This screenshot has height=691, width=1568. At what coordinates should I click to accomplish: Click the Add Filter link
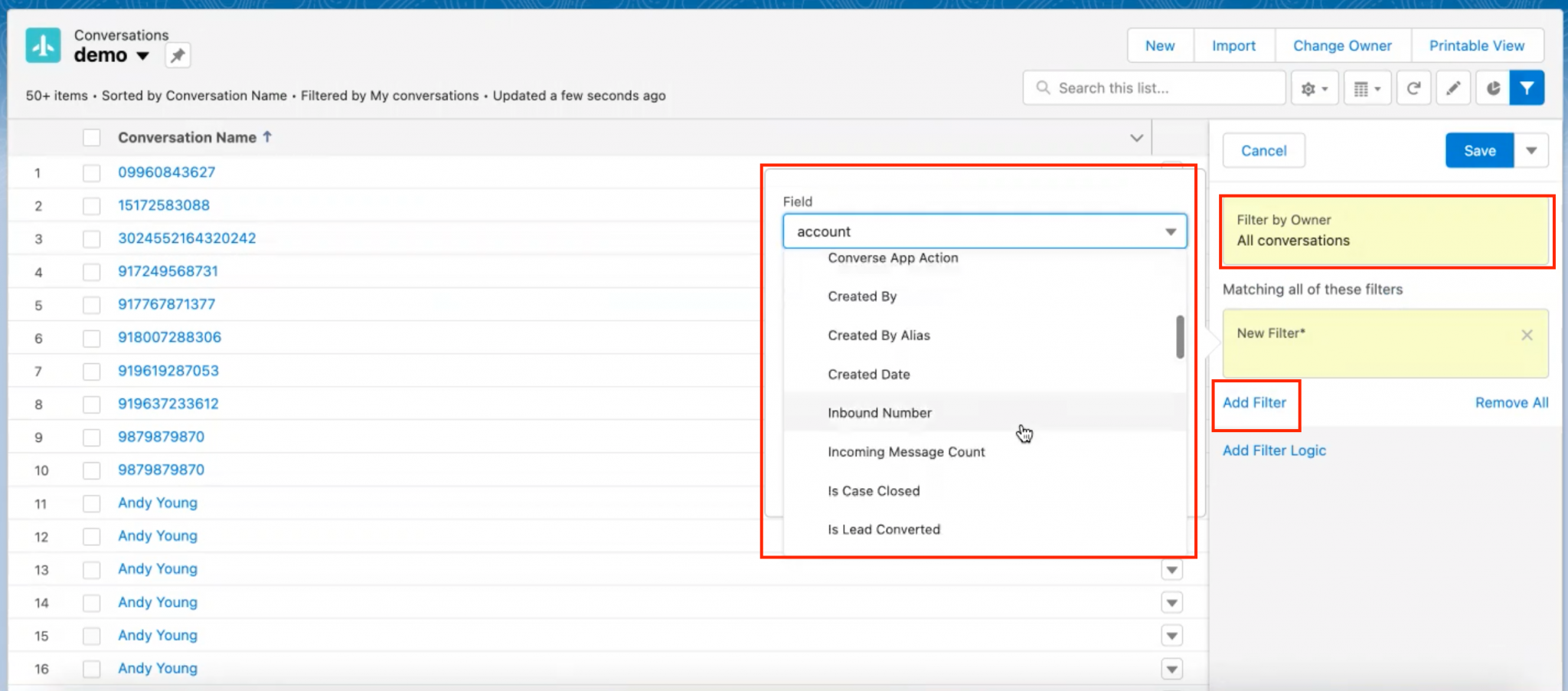pos(1255,402)
